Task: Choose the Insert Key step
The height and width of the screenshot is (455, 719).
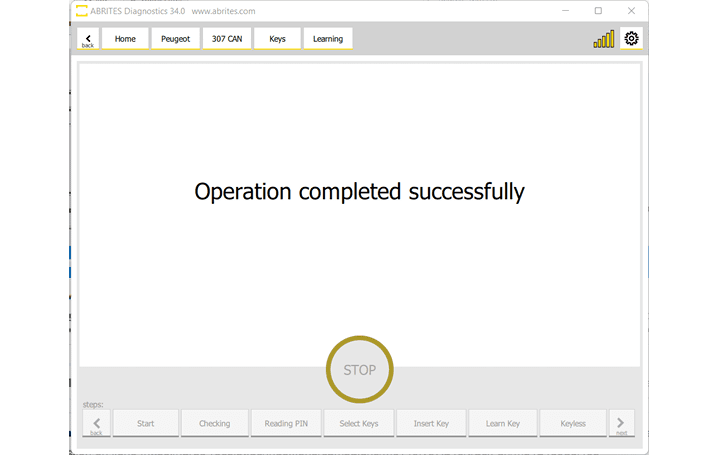Action: click(431, 423)
